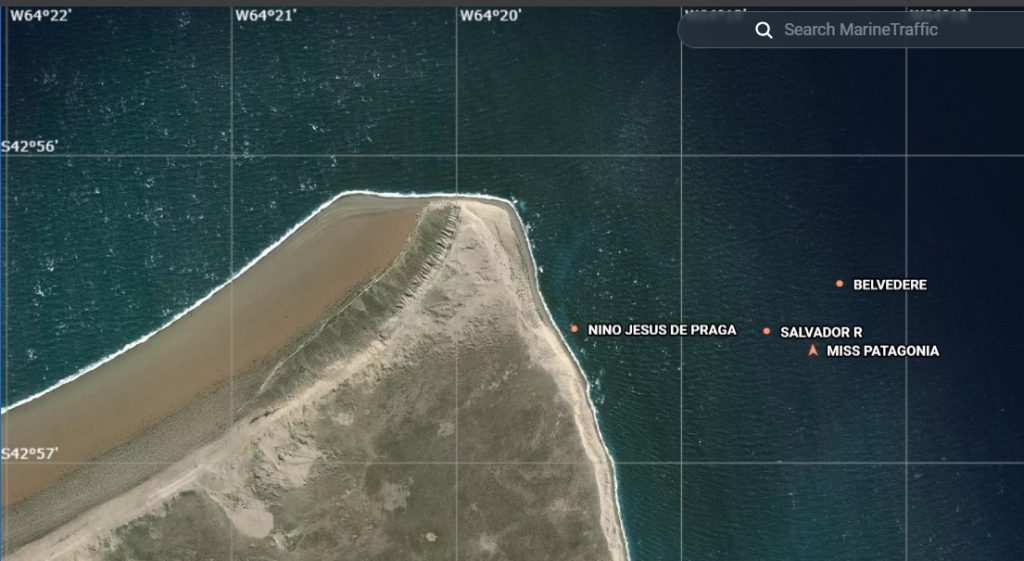The height and width of the screenshot is (561, 1024).
Task: Click the northern tip of the peninsula
Action: coord(440,200)
